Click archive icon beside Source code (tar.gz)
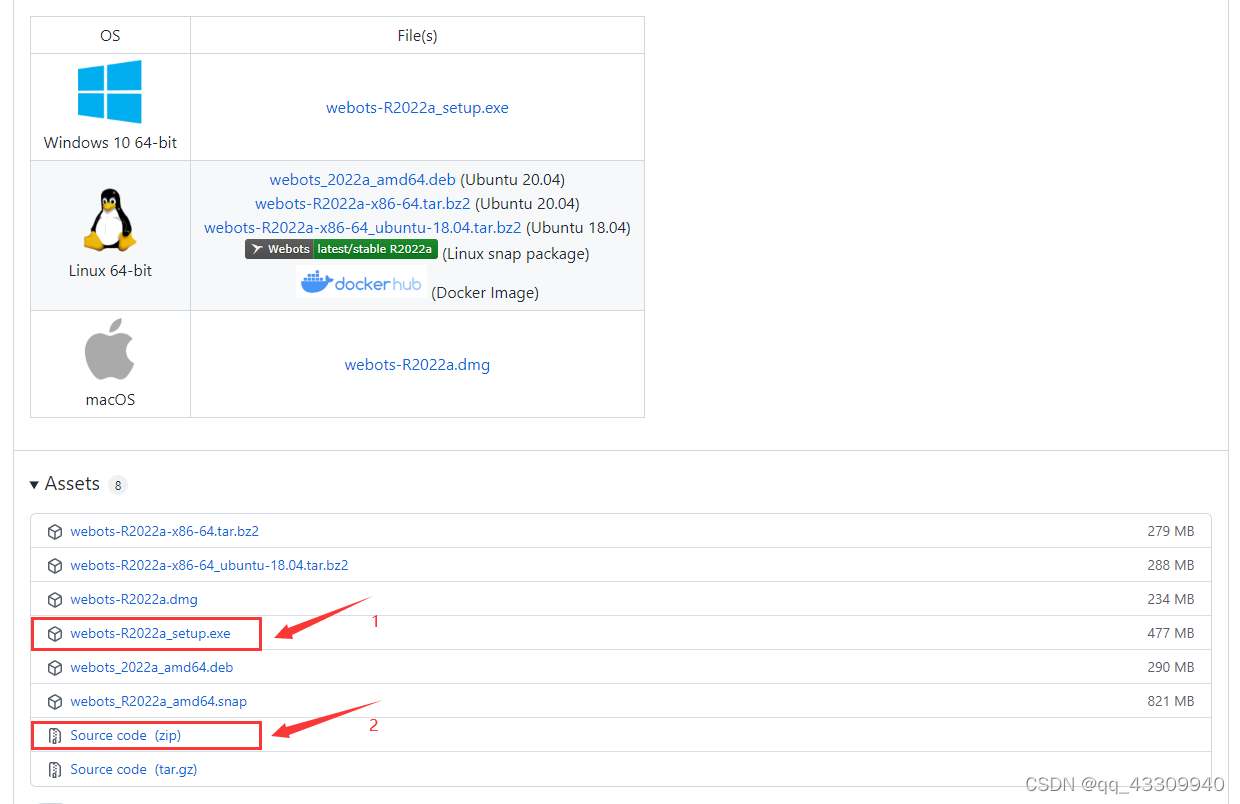Screen dimensions: 1240x804 click(x=55, y=770)
